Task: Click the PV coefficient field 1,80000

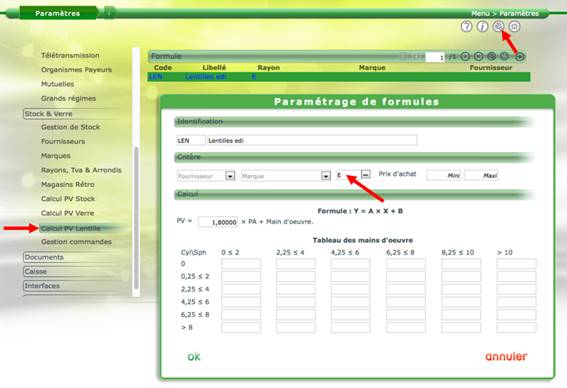Action: coord(218,222)
